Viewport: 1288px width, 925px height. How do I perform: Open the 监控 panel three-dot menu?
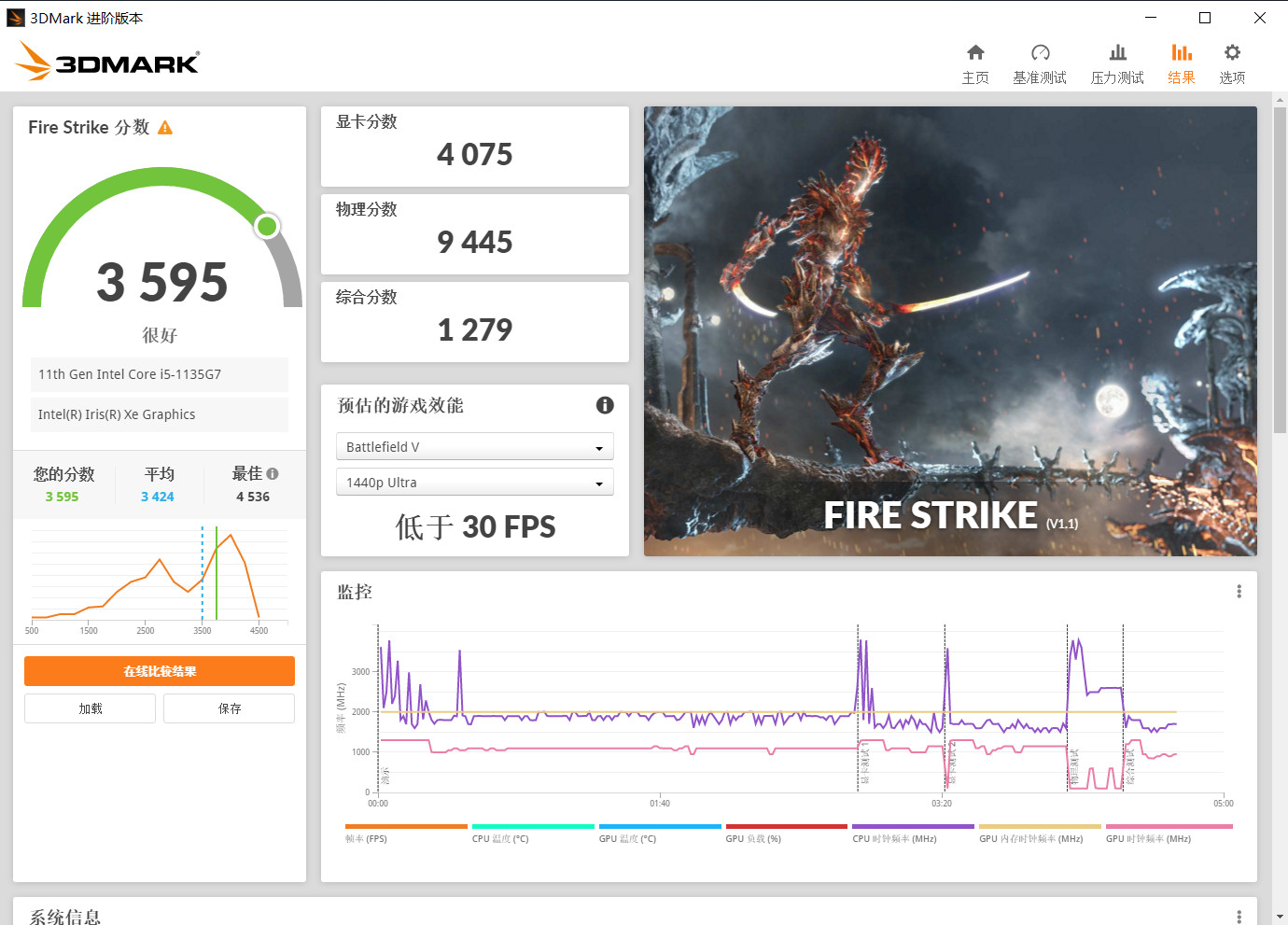[x=1239, y=592]
